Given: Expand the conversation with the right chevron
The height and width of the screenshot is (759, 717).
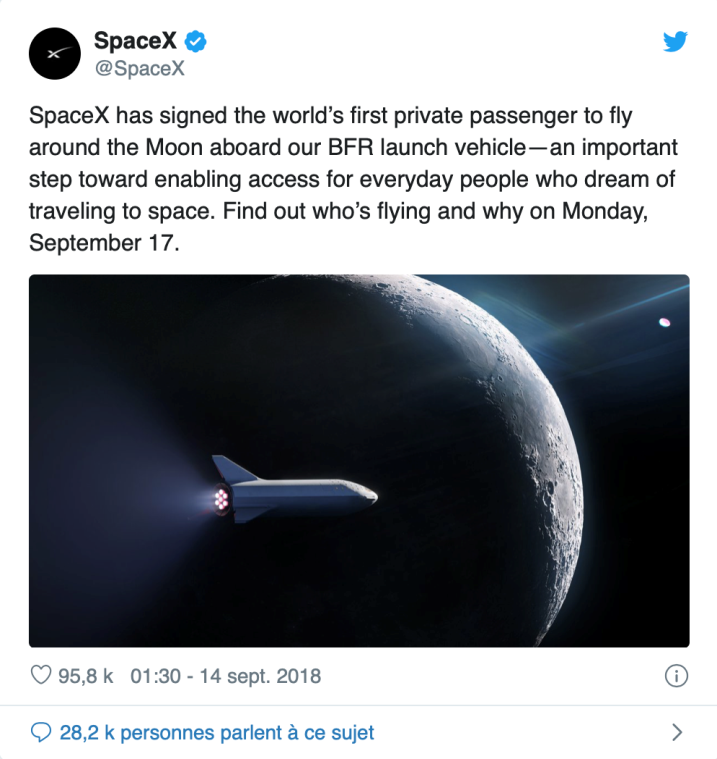Looking at the screenshot, I should [x=677, y=732].
